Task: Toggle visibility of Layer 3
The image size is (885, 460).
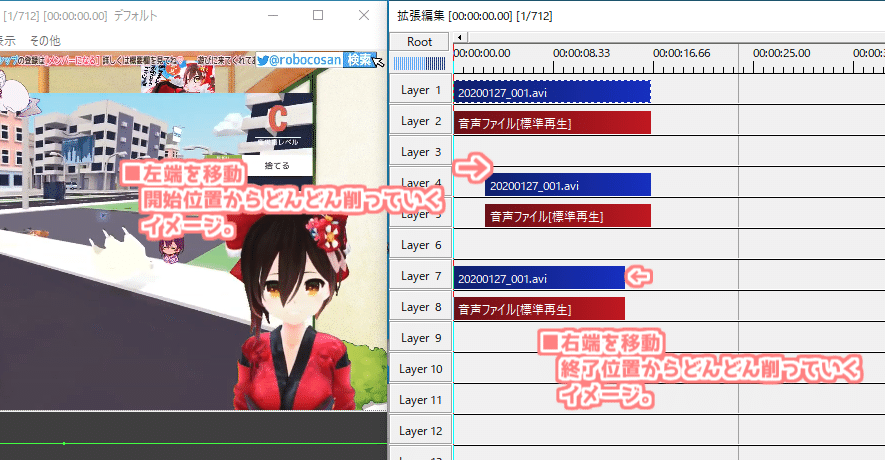Action: coord(420,152)
